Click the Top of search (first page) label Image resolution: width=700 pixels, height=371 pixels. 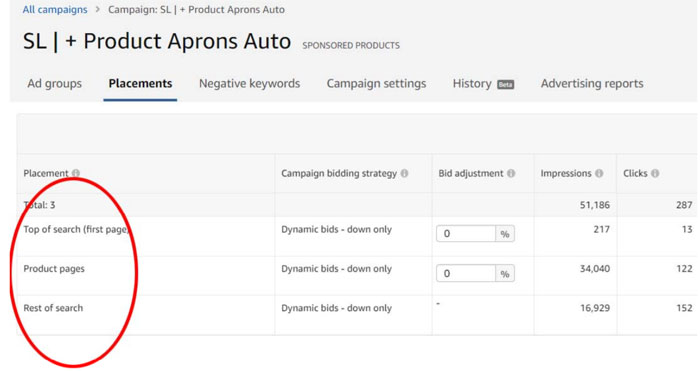pos(76,229)
